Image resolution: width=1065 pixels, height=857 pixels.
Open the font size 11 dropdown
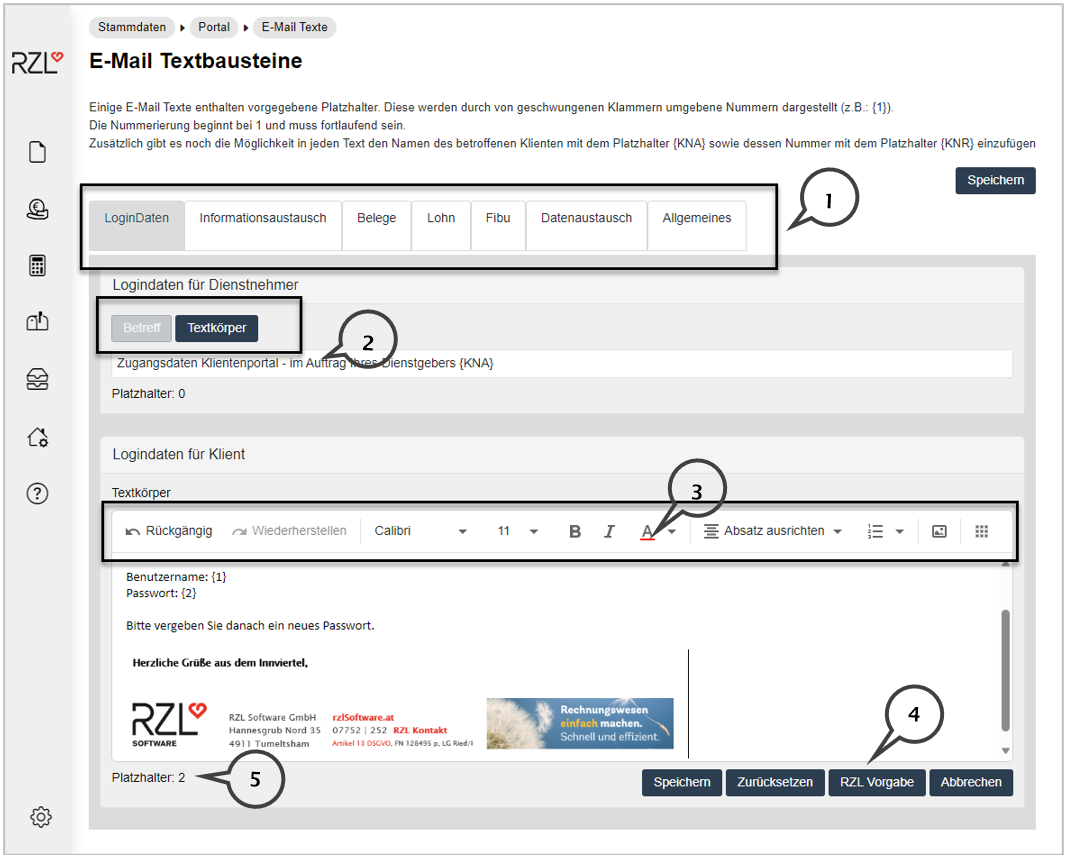click(517, 531)
